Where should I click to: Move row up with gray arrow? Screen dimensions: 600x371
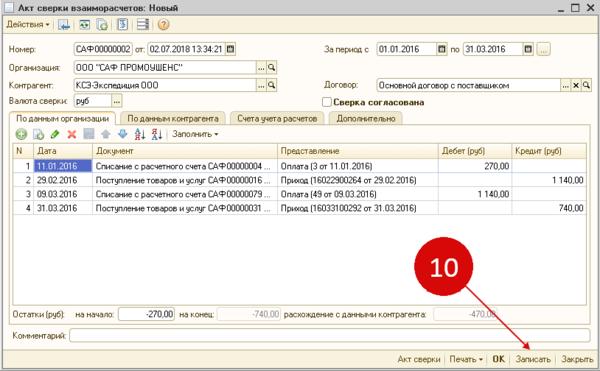(106, 134)
